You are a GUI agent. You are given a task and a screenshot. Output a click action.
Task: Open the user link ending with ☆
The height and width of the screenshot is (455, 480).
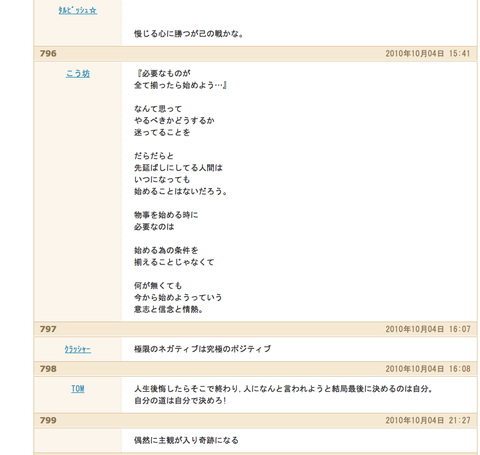pos(78,11)
